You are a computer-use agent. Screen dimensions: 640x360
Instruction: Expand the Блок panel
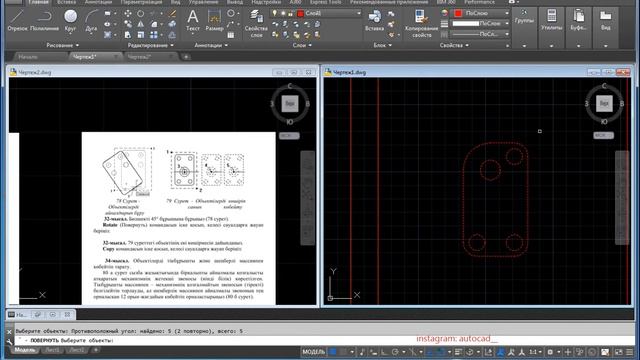coord(382,45)
